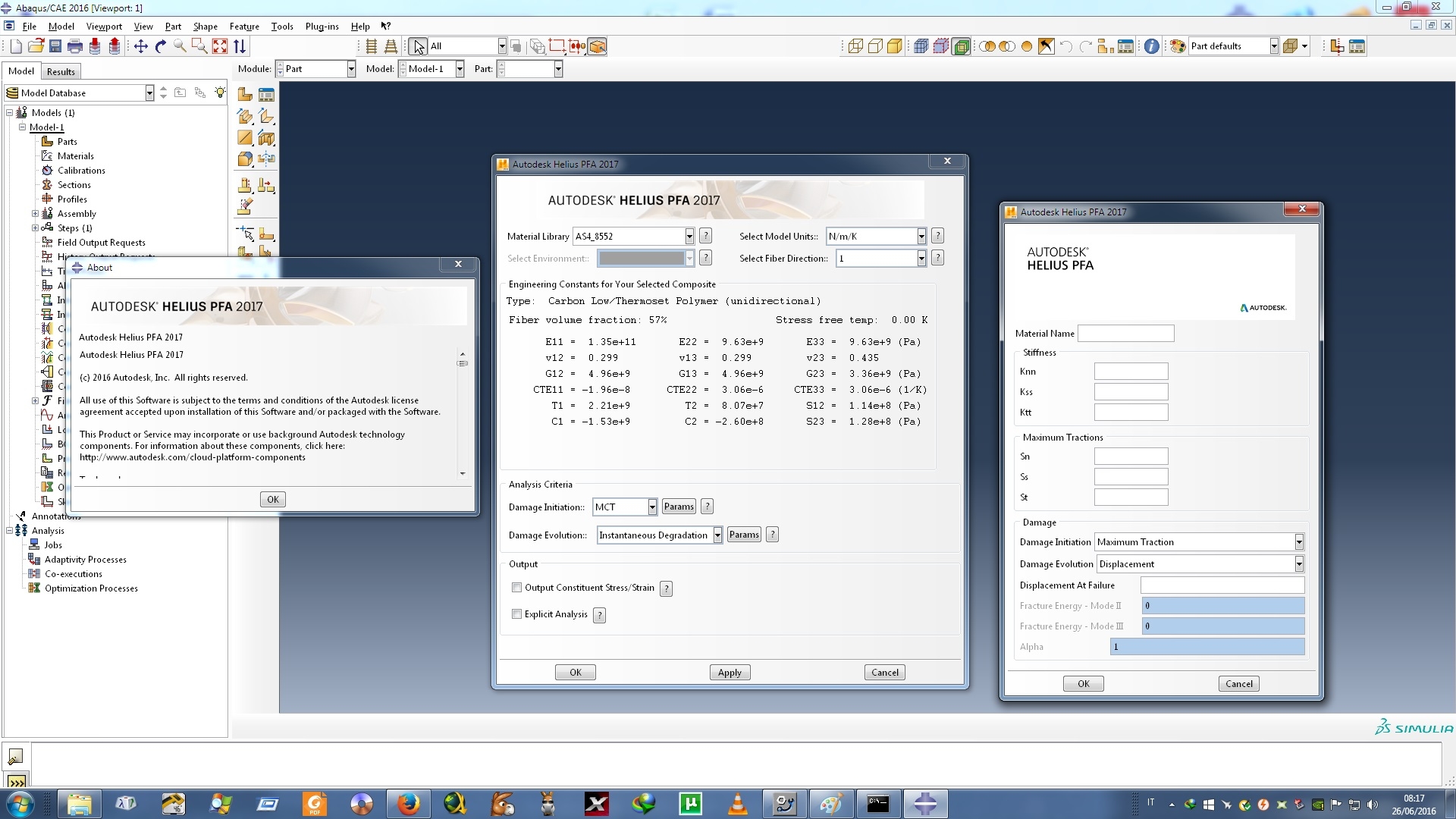Open the Material Library dropdown
Screen dimensions: 1456x819
(x=689, y=237)
